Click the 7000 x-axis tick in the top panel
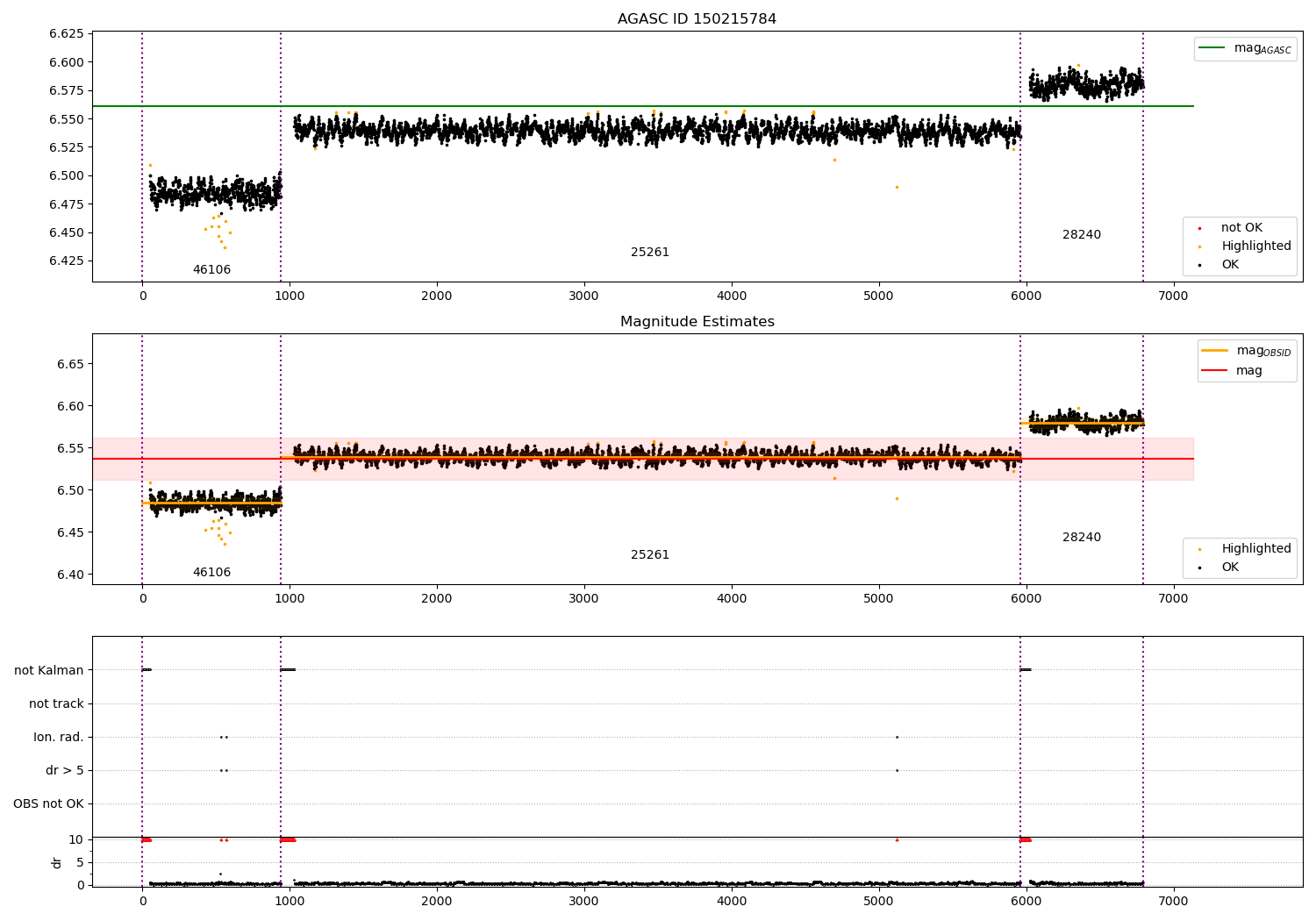The height and width of the screenshot is (921, 1316). (x=1173, y=296)
